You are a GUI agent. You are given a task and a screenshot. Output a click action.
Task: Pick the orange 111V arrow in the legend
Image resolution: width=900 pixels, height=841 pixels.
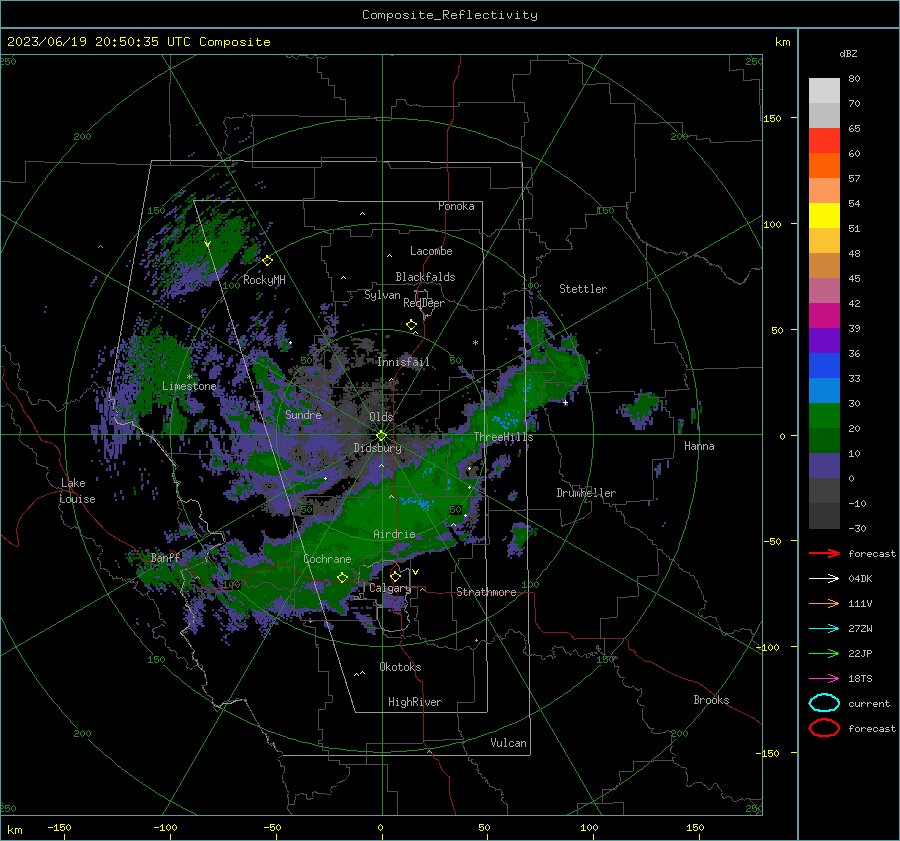click(824, 603)
